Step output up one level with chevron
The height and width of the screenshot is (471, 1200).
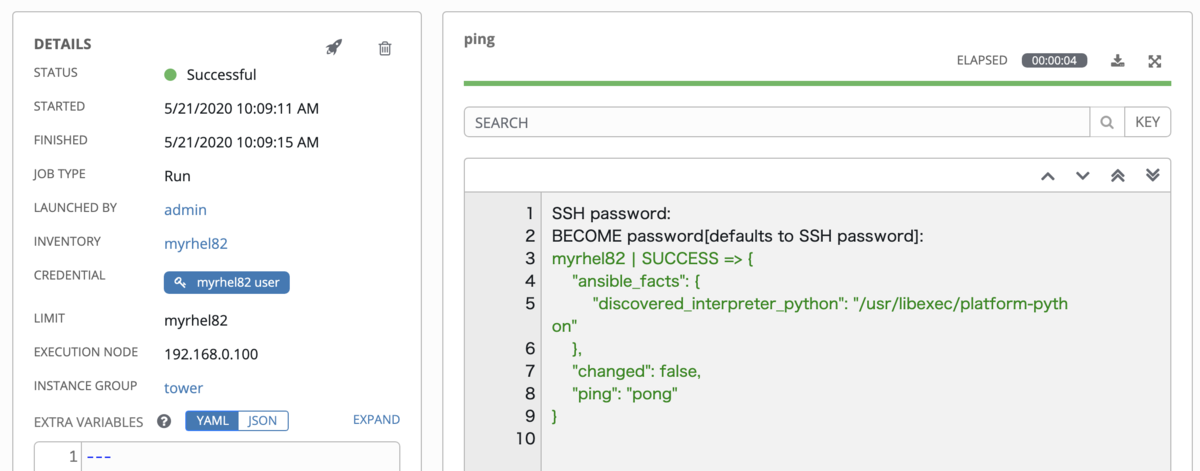point(1048,175)
